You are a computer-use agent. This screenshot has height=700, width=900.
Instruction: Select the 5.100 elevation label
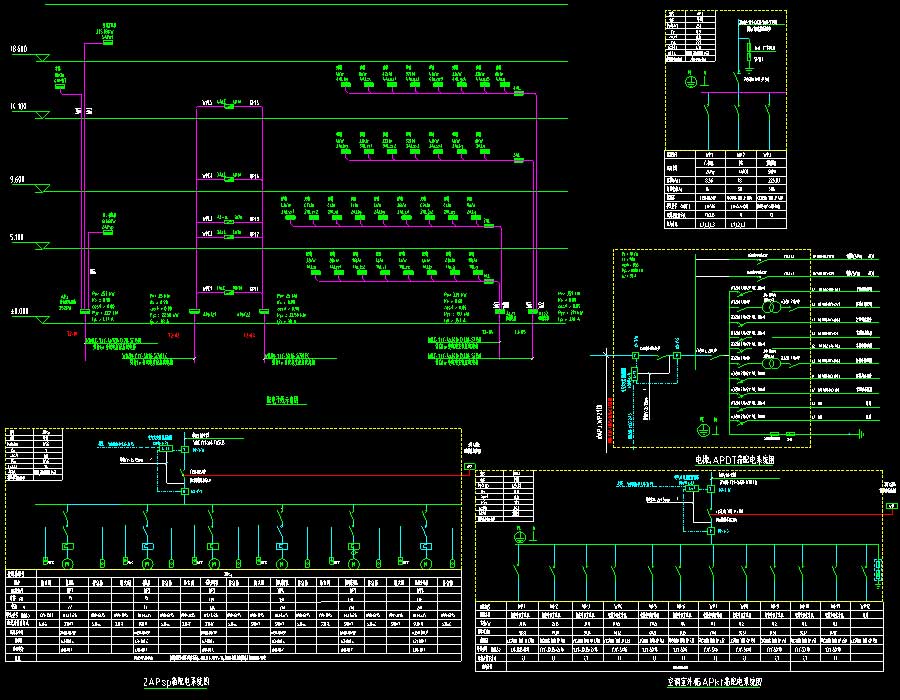tap(17, 238)
